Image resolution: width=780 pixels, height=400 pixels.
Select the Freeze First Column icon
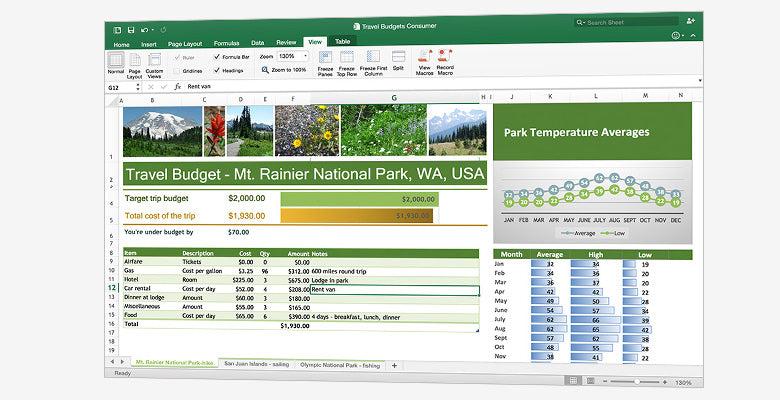373,59
